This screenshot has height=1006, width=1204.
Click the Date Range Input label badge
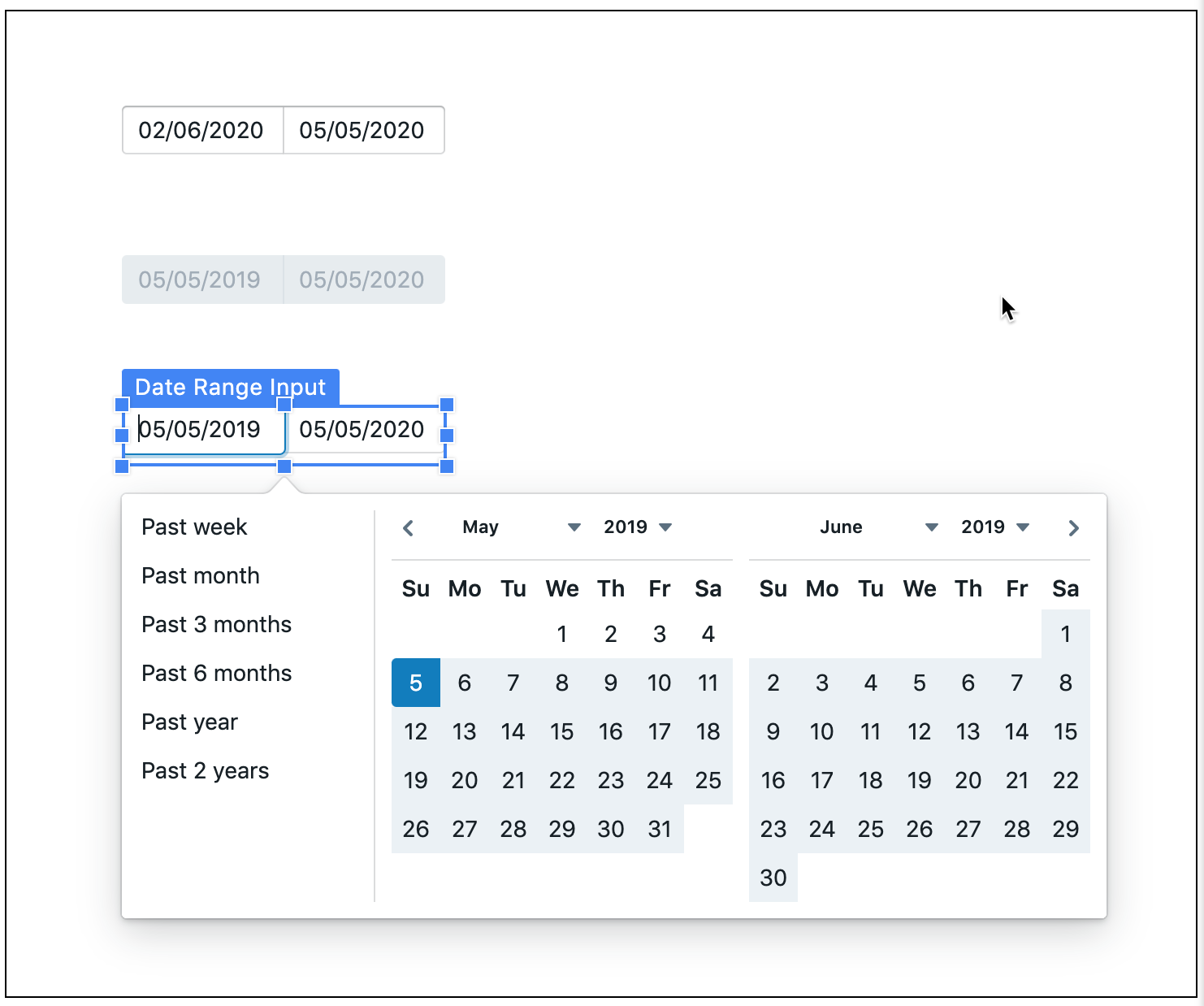point(230,387)
